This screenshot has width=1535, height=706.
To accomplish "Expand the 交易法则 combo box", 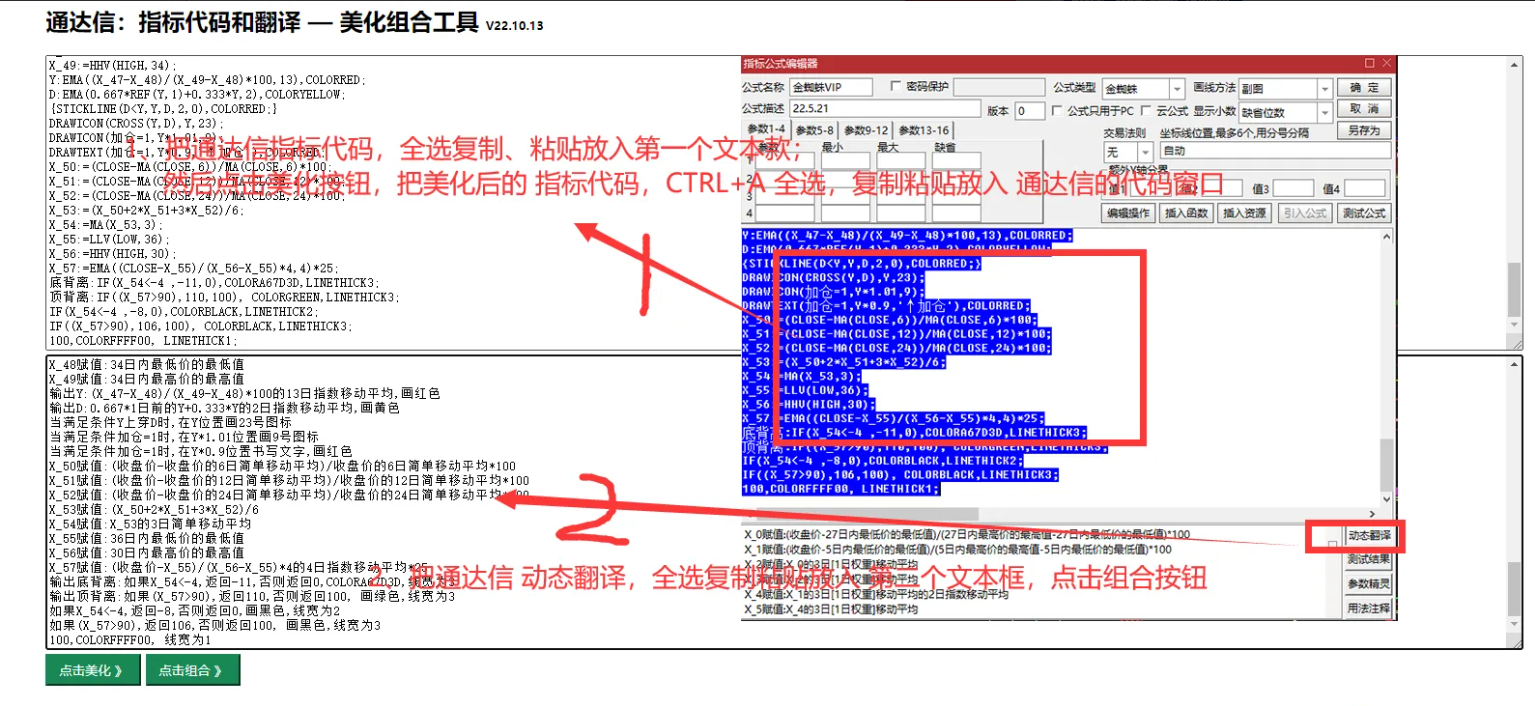I will point(1146,151).
